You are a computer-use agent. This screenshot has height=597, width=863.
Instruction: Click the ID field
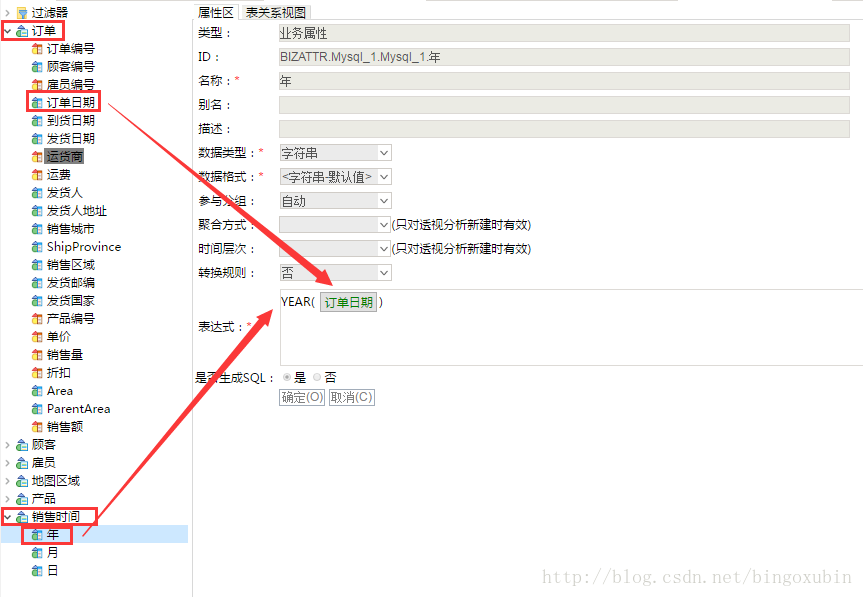[564, 57]
